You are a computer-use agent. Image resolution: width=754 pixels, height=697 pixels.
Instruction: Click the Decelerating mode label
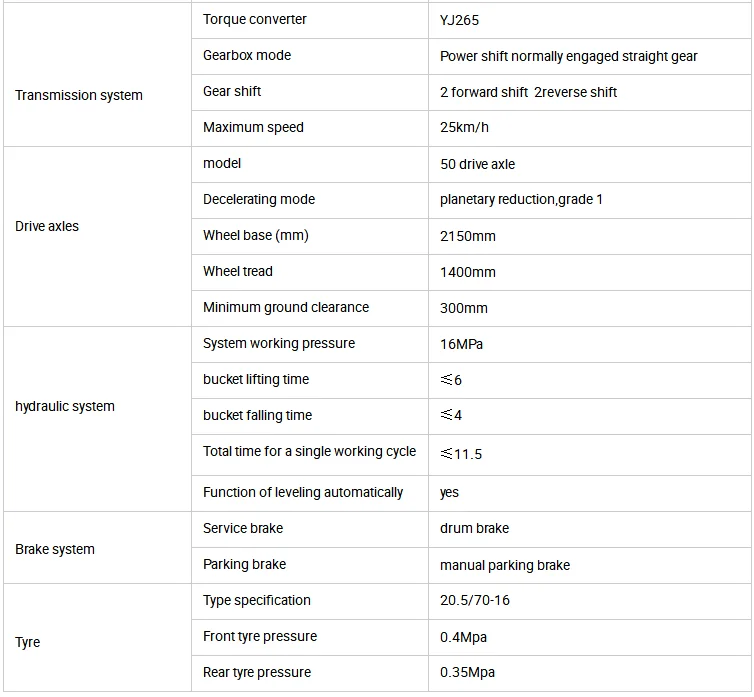(259, 199)
